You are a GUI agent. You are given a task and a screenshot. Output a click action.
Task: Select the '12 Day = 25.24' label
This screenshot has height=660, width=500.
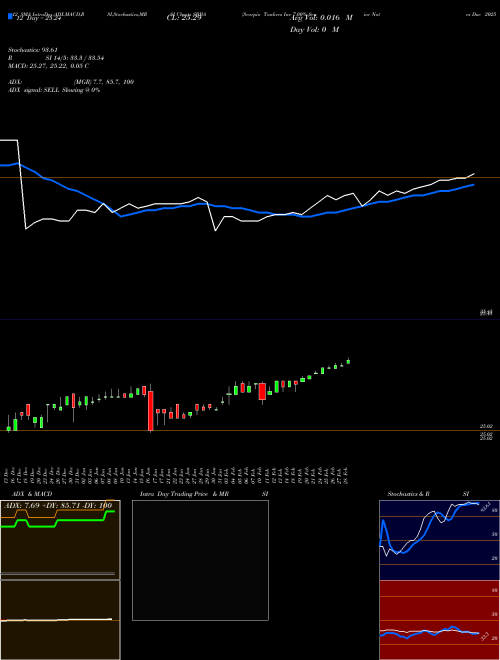pos(39,18)
